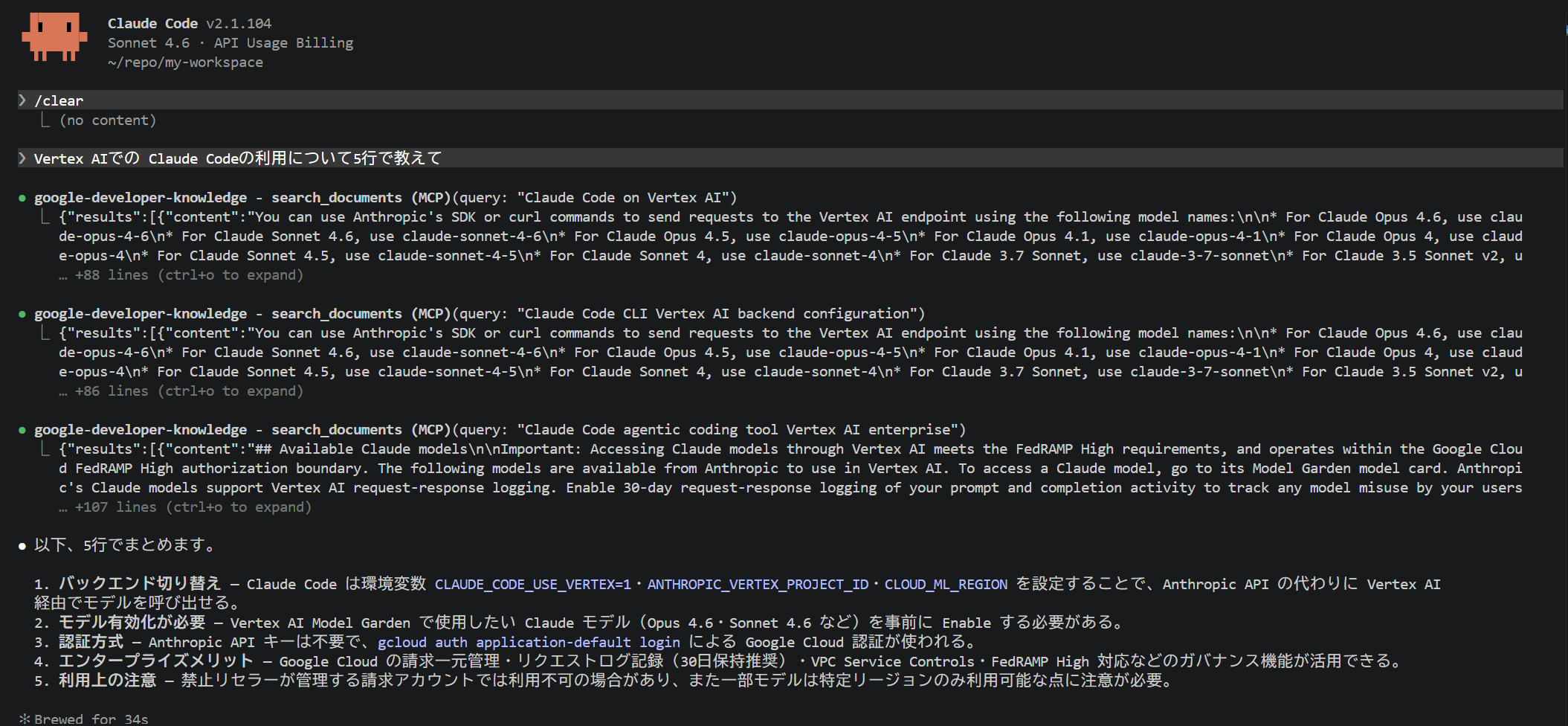
Task: Click the CLOUD_ML_REGION variable highlight
Action: 946,584
